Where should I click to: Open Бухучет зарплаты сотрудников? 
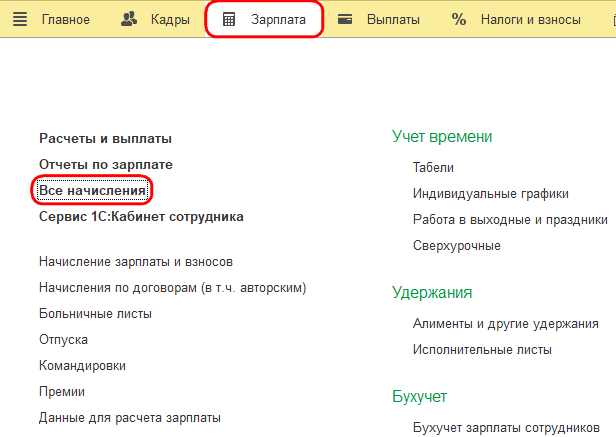coord(506,428)
